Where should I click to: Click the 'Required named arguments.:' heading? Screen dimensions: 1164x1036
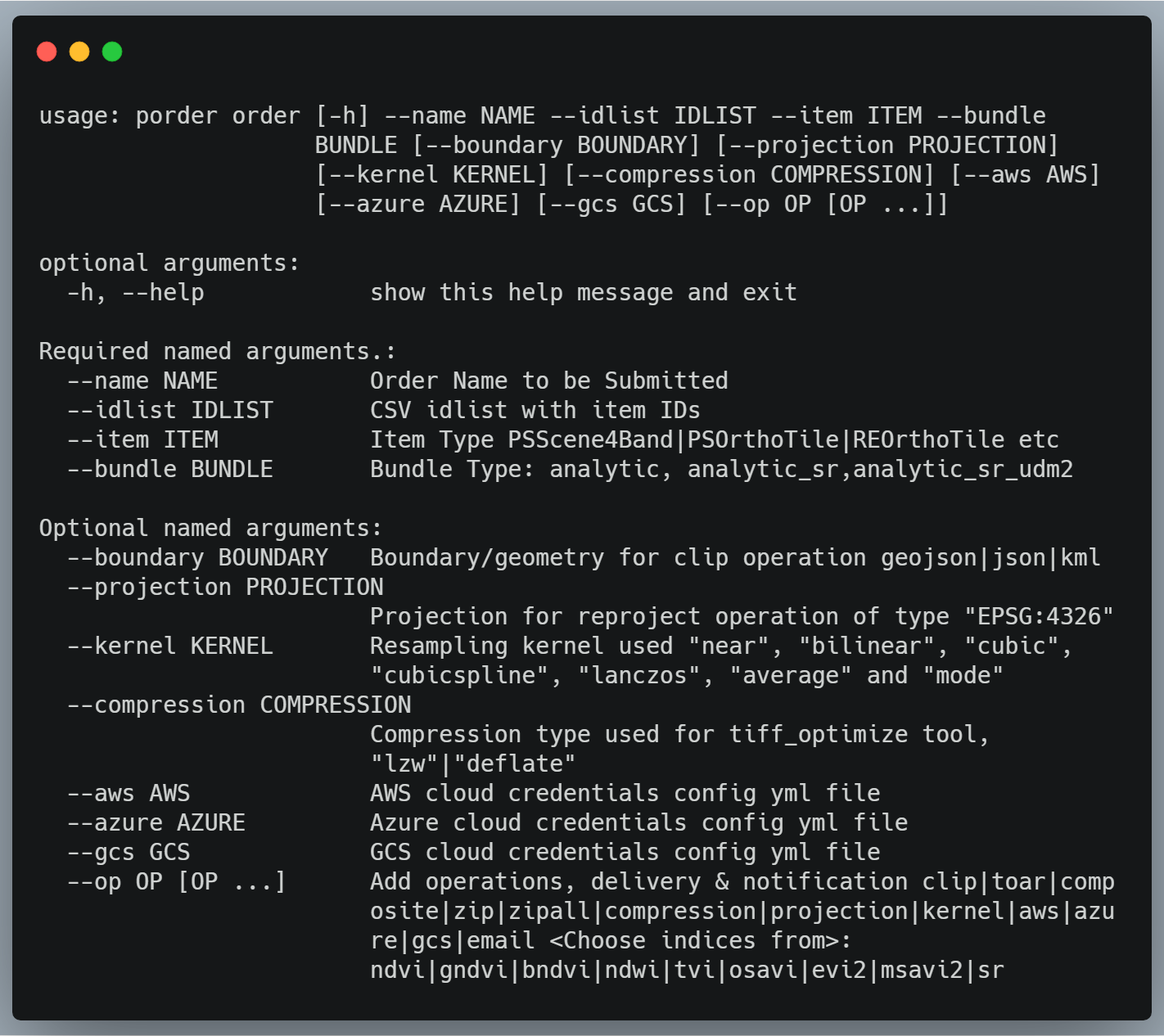(218, 352)
